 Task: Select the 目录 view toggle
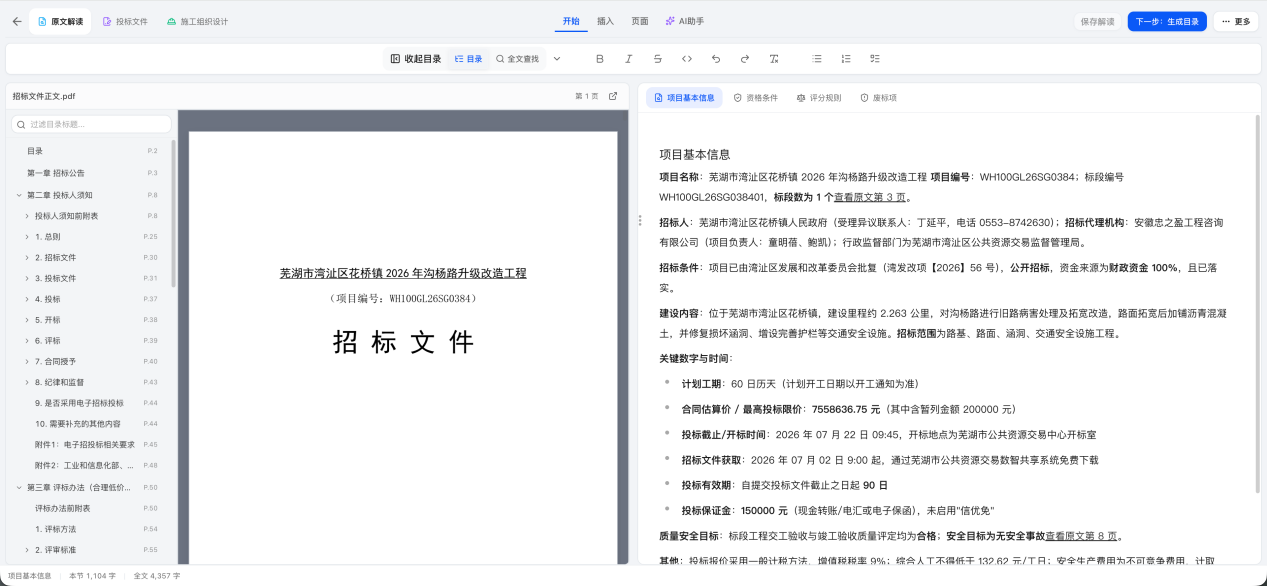point(468,59)
